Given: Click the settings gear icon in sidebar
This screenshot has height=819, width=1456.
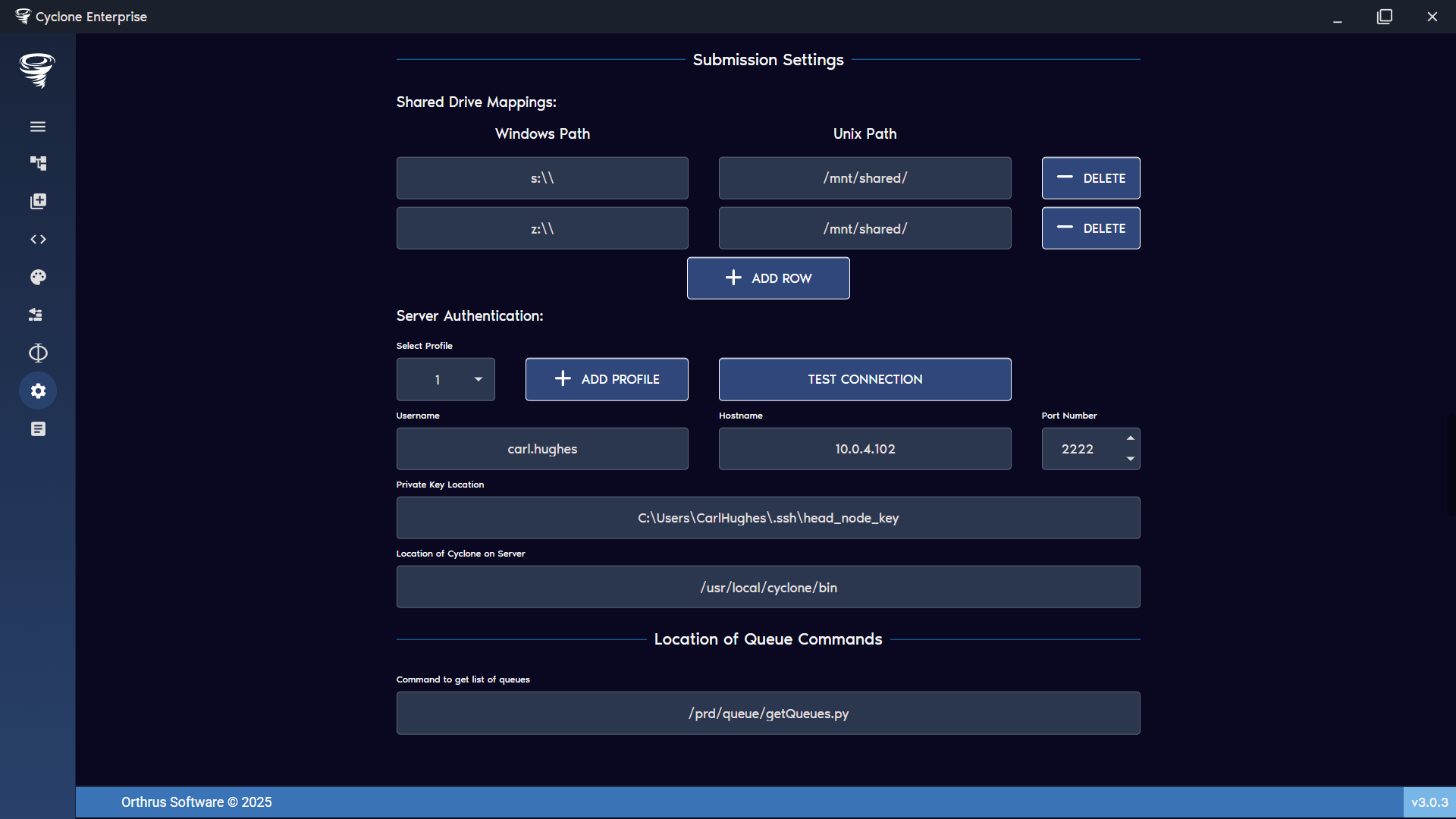Looking at the screenshot, I should (x=38, y=391).
